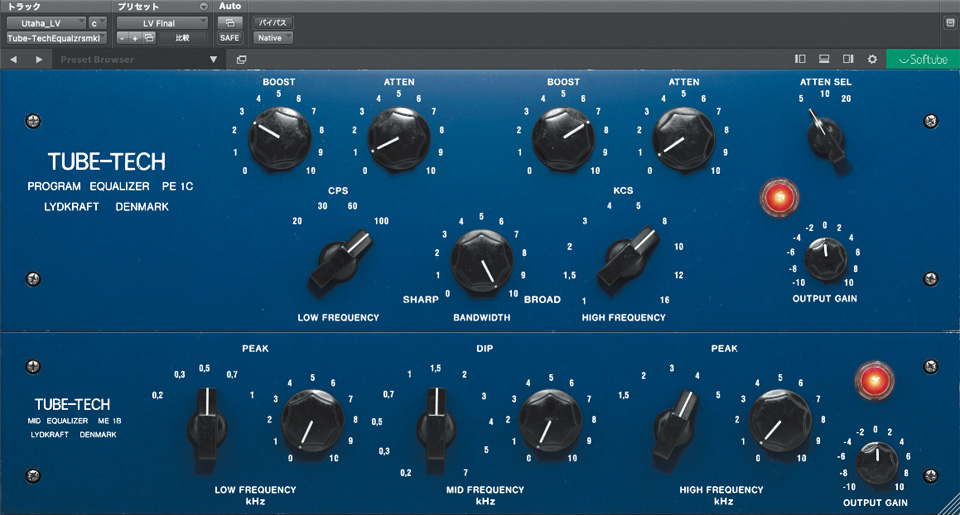Click the 'MID EQUALIZER ME 1B' label
960x515 pixels.
[x=75, y=421]
